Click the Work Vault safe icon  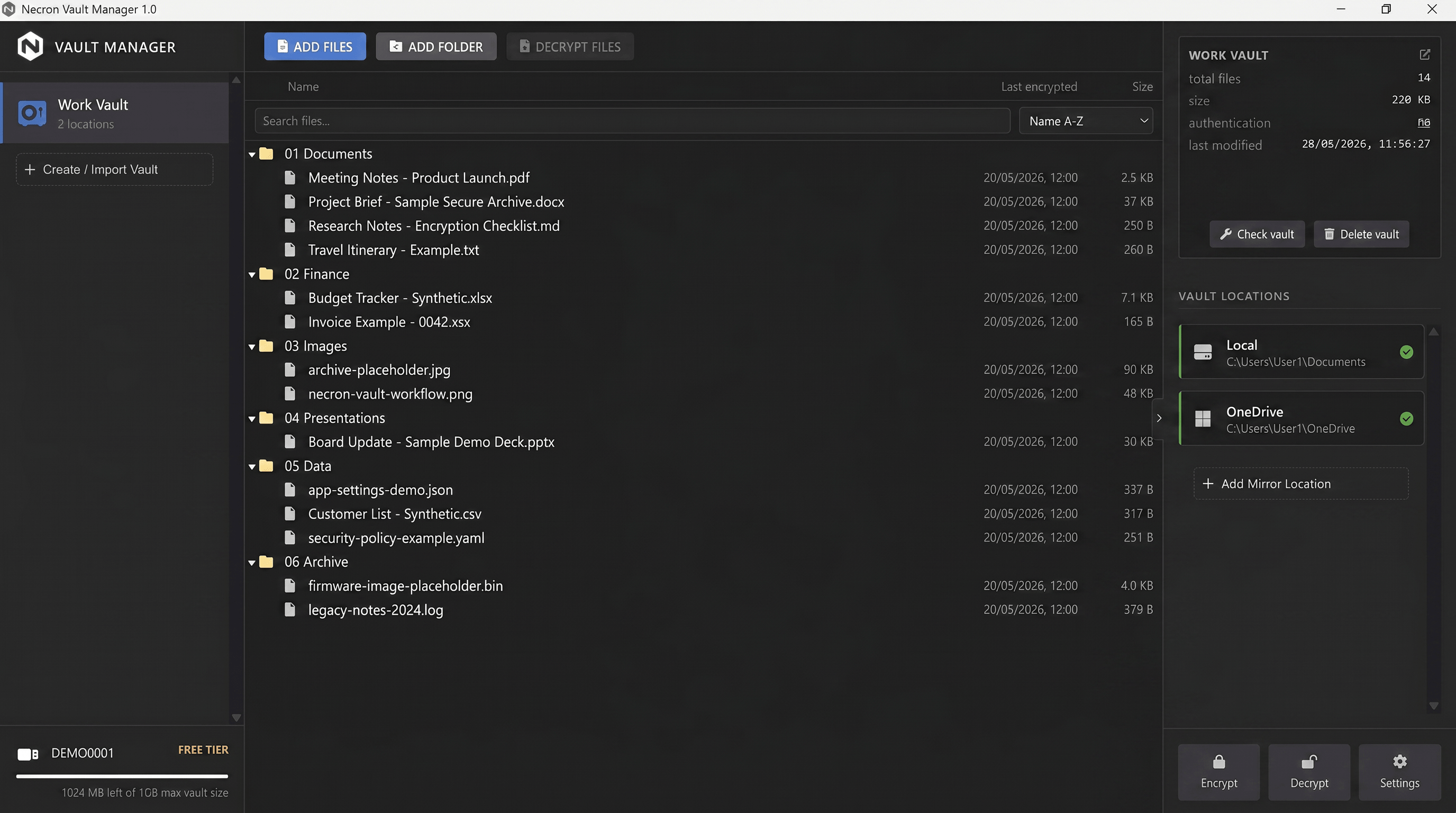32,113
